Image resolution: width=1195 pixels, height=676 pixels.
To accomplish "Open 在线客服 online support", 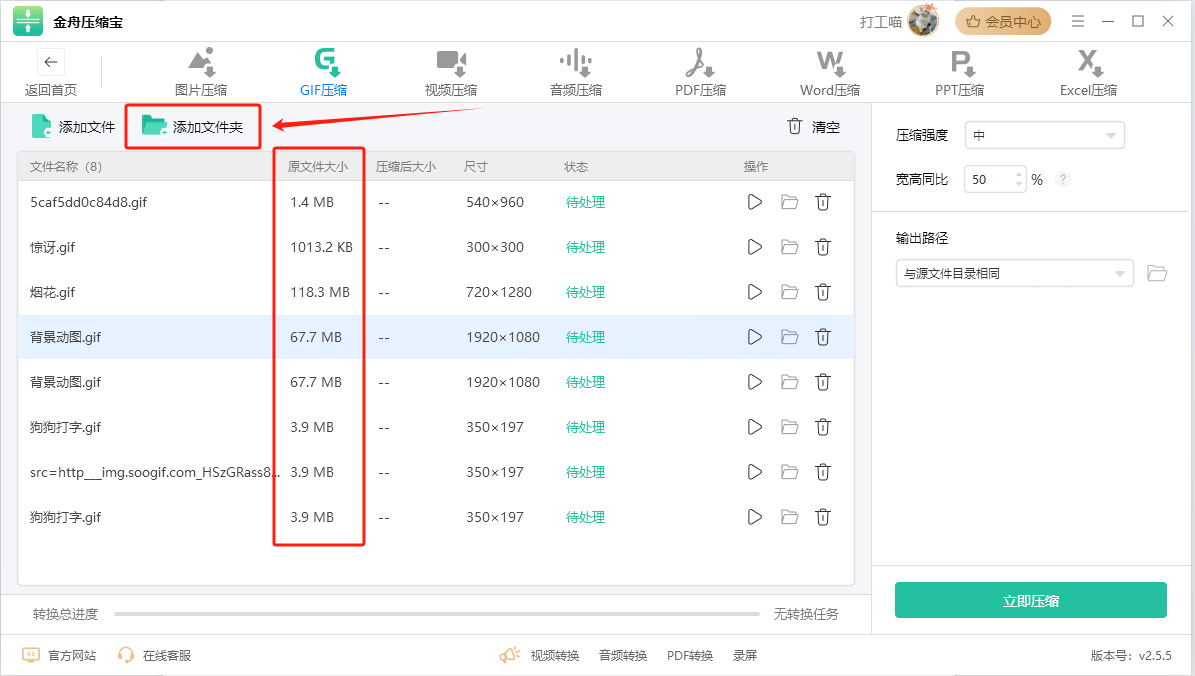I will point(155,655).
